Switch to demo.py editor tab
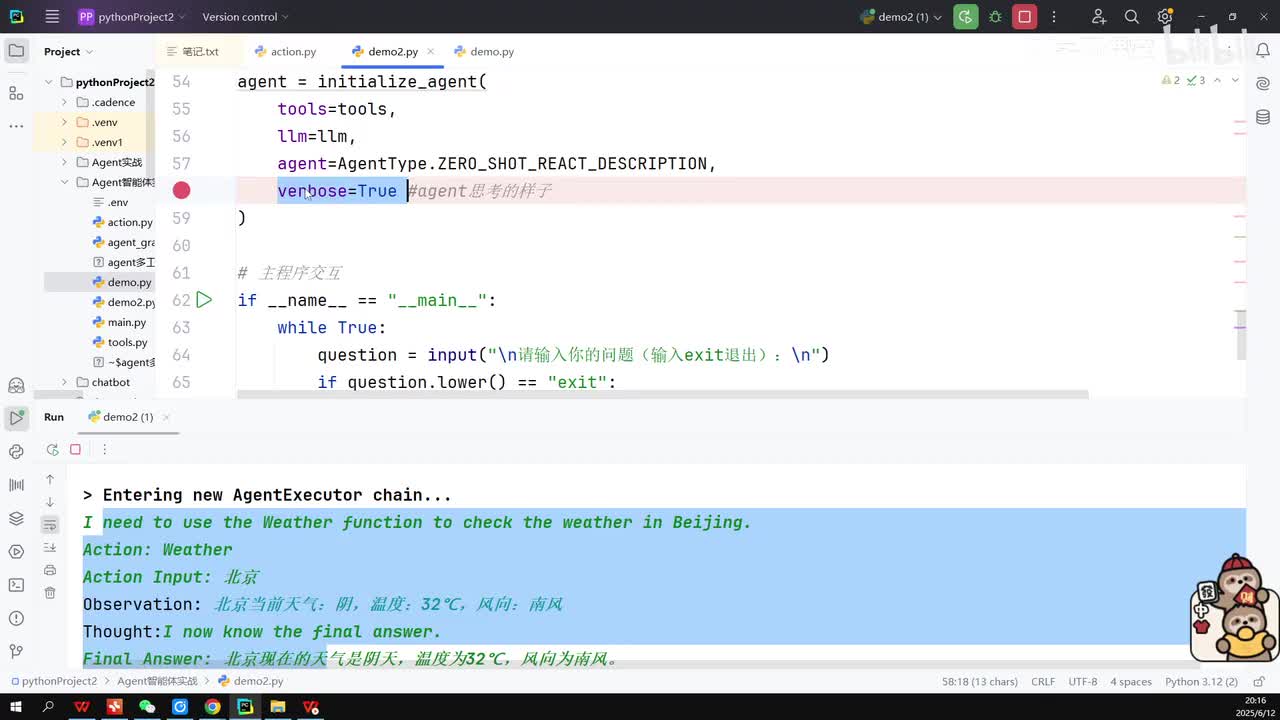The image size is (1280, 720). [x=484, y=52]
